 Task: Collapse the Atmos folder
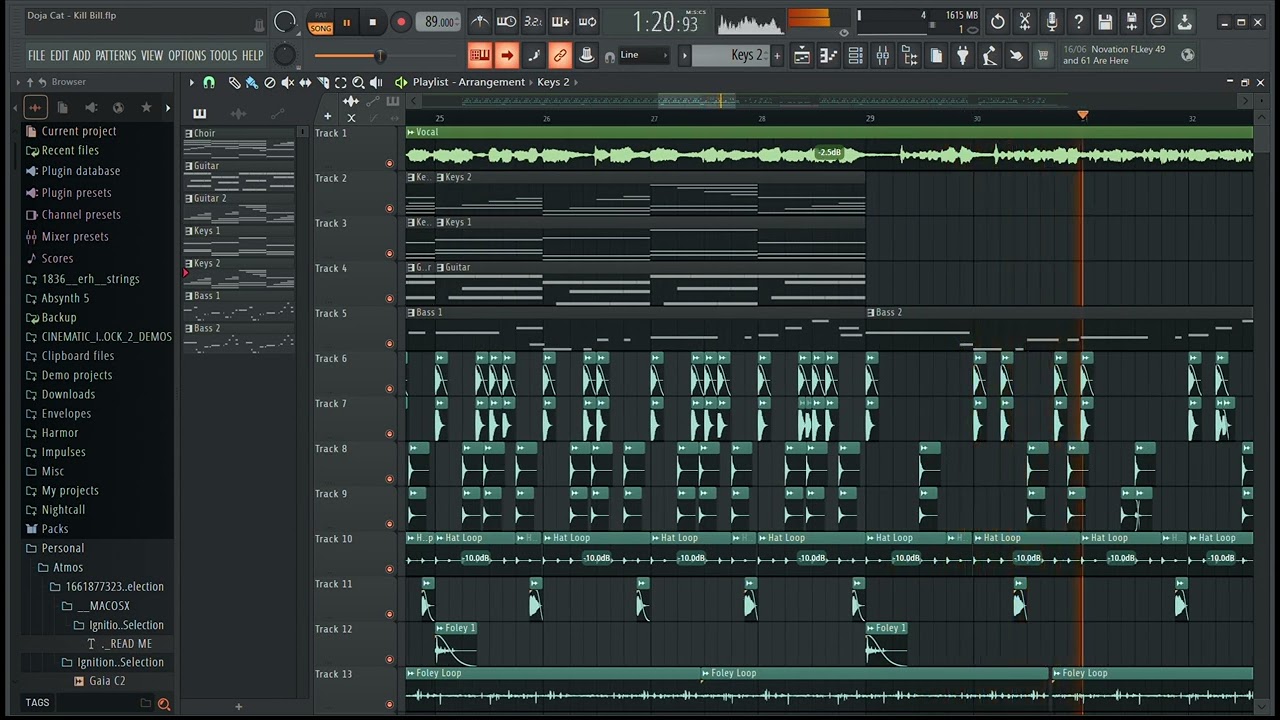[x=68, y=567]
